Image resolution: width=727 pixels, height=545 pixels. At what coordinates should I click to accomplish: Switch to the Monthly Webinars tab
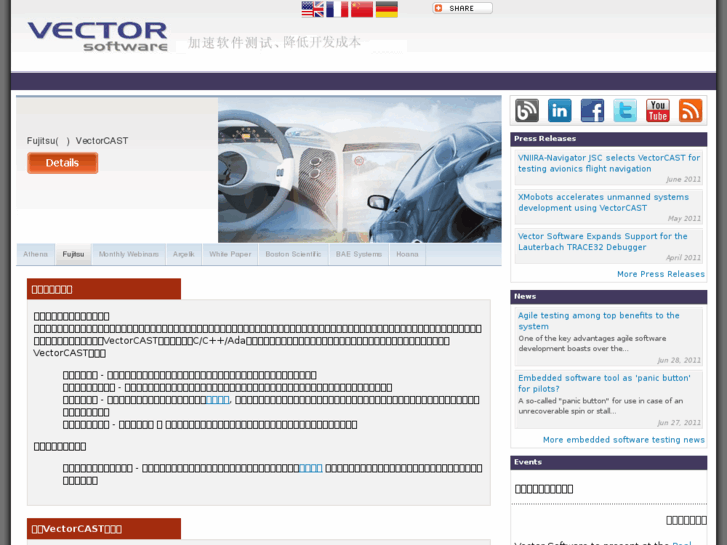129,254
